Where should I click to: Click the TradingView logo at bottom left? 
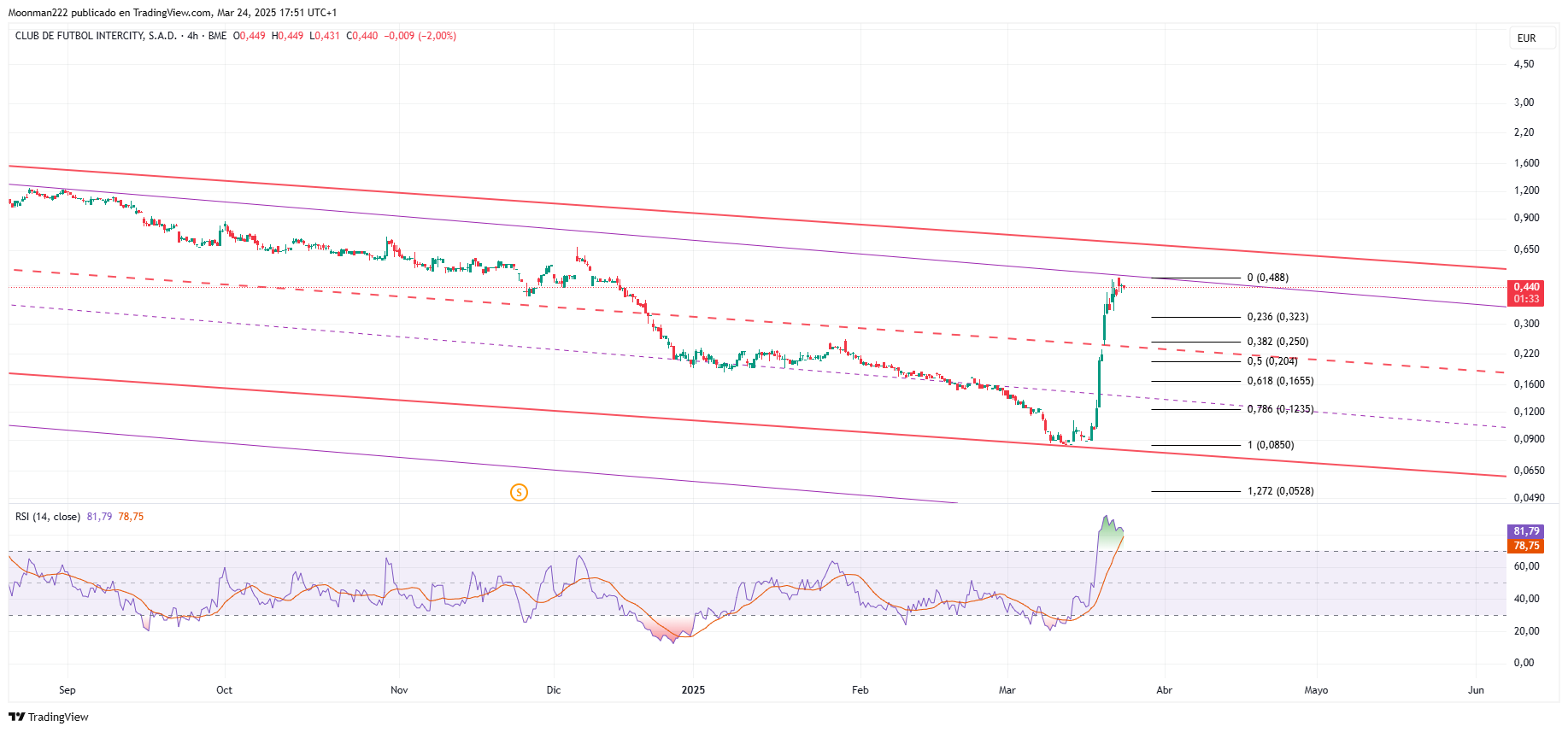click(x=49, y=717)
